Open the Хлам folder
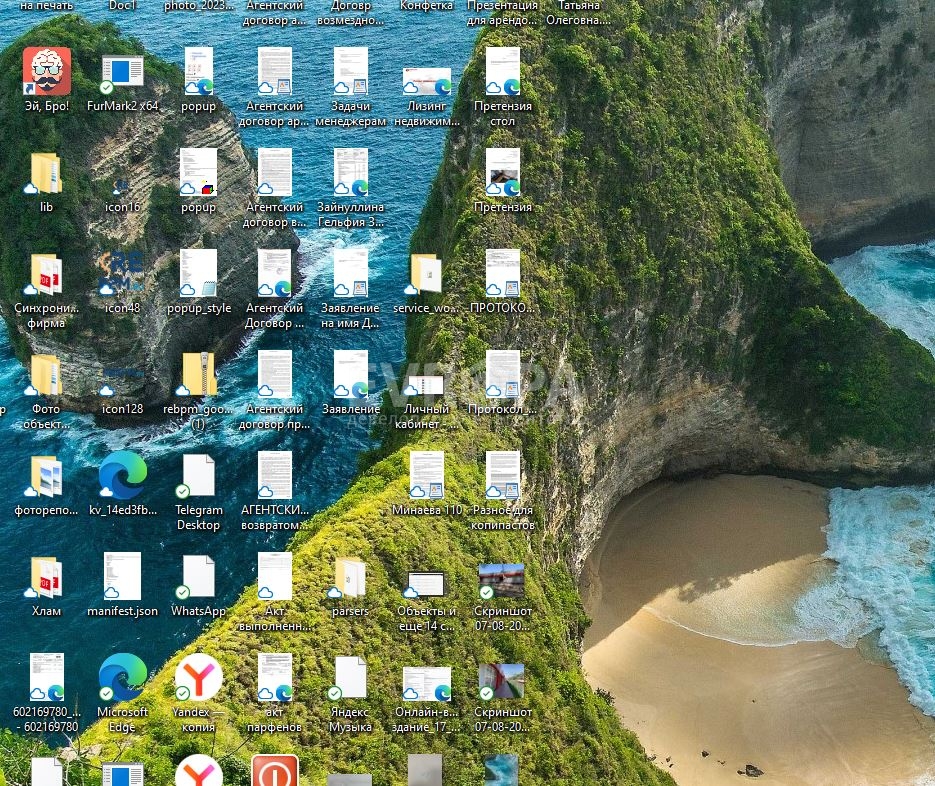 [46, 577]
